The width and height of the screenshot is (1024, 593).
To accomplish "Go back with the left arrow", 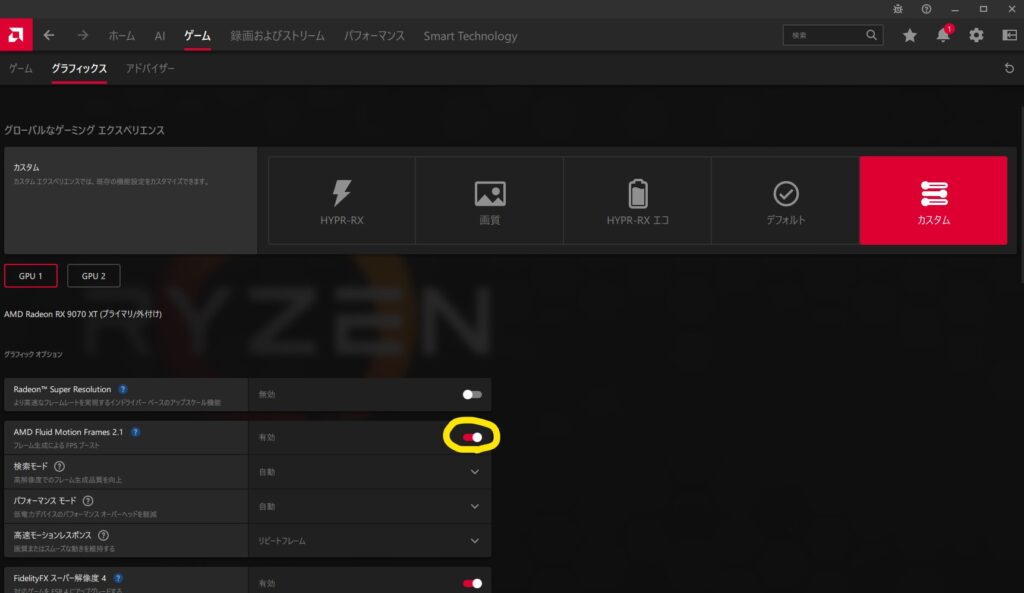I will pyautogui.click(x=49, y=35).
